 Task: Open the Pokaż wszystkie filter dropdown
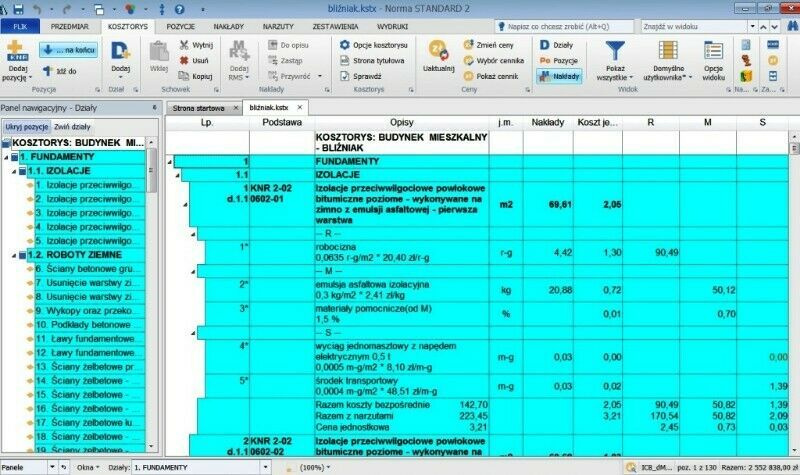(x=615, y=60)
